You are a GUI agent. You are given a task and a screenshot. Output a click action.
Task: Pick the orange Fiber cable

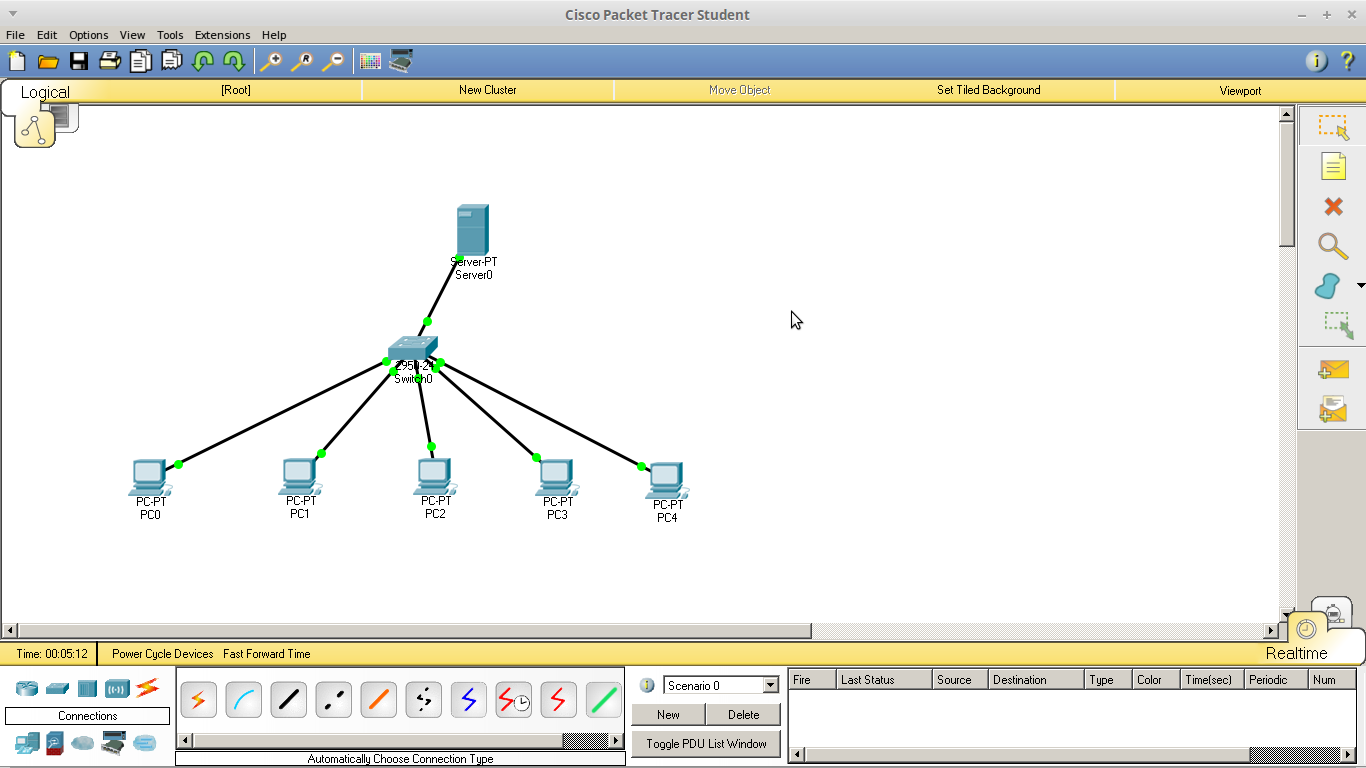378,700
